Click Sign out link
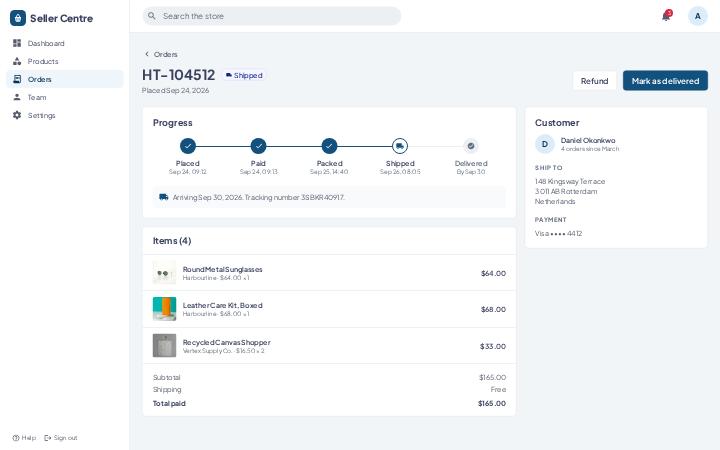This screenshot has width=720, height=450. pyautogui.click(x=61, y=438)
